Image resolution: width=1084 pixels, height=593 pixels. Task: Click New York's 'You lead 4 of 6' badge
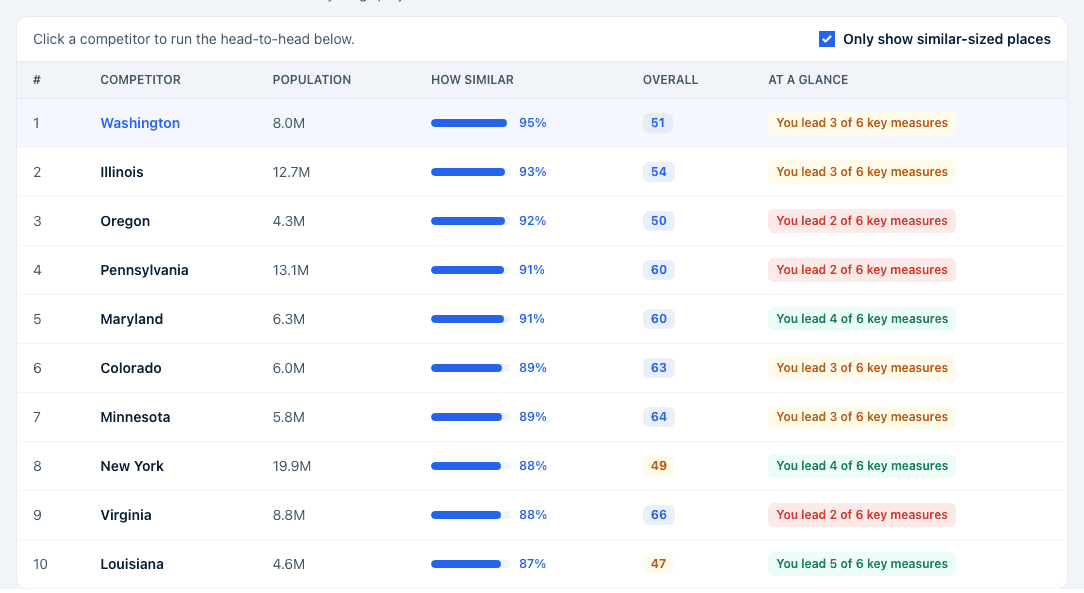click(x=862, y=467)
